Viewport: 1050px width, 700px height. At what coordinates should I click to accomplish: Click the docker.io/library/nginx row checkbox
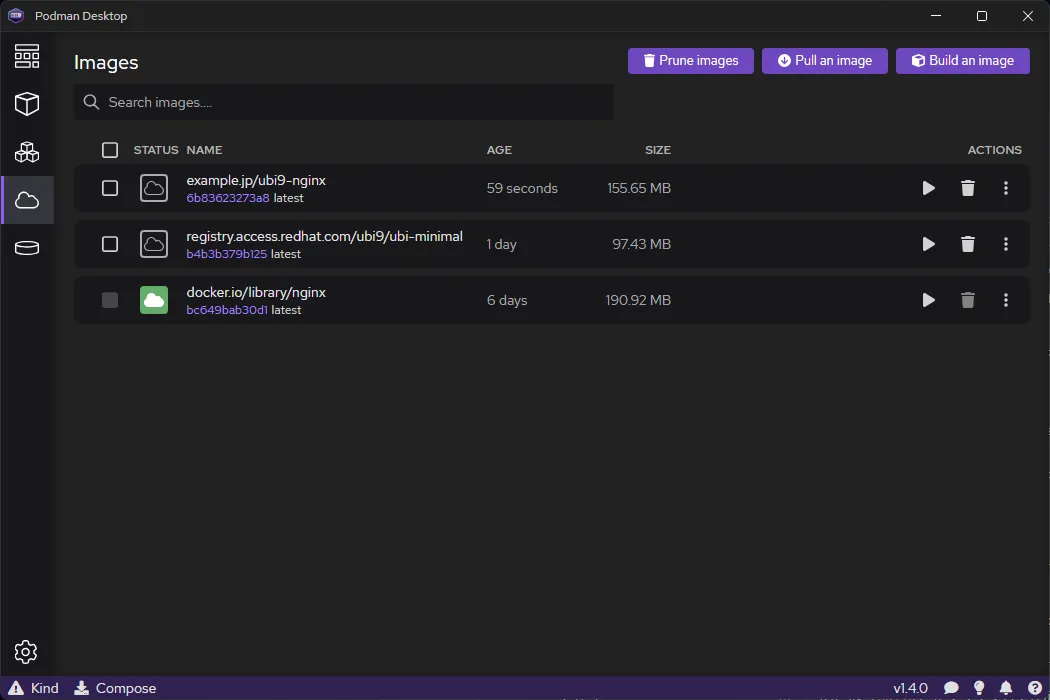pyautogui.click(x=110, y=300)
